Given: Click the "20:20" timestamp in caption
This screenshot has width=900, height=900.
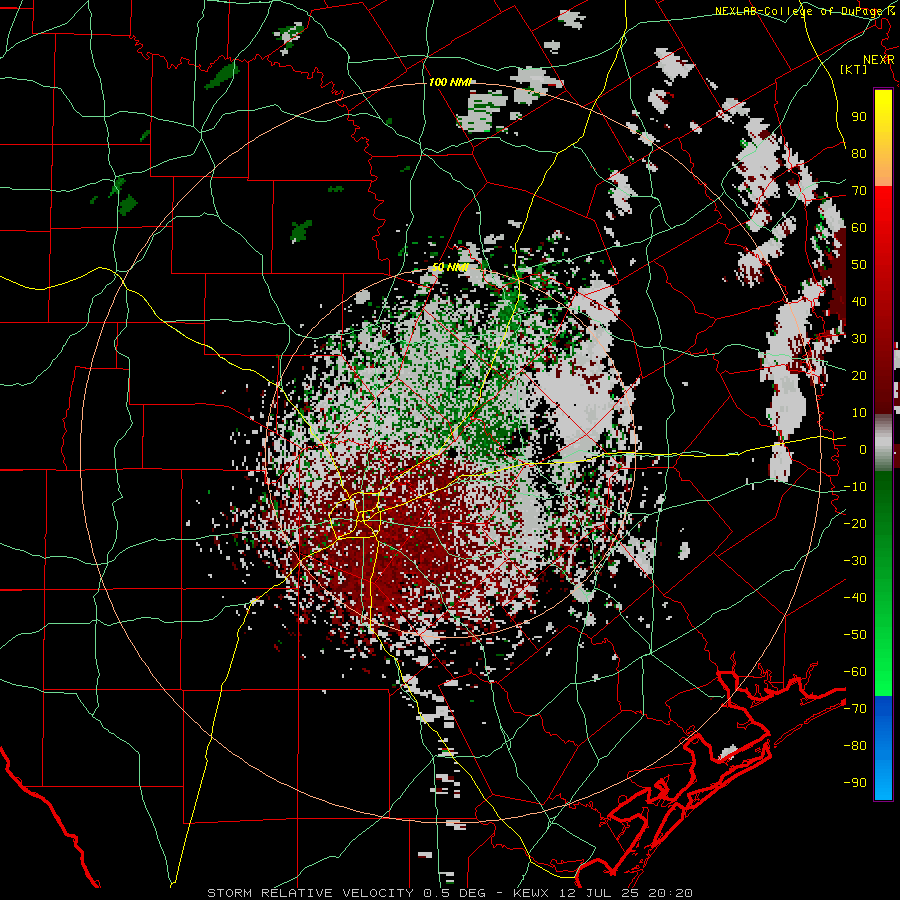Looking at the screenshot, I should coord(672,893).
